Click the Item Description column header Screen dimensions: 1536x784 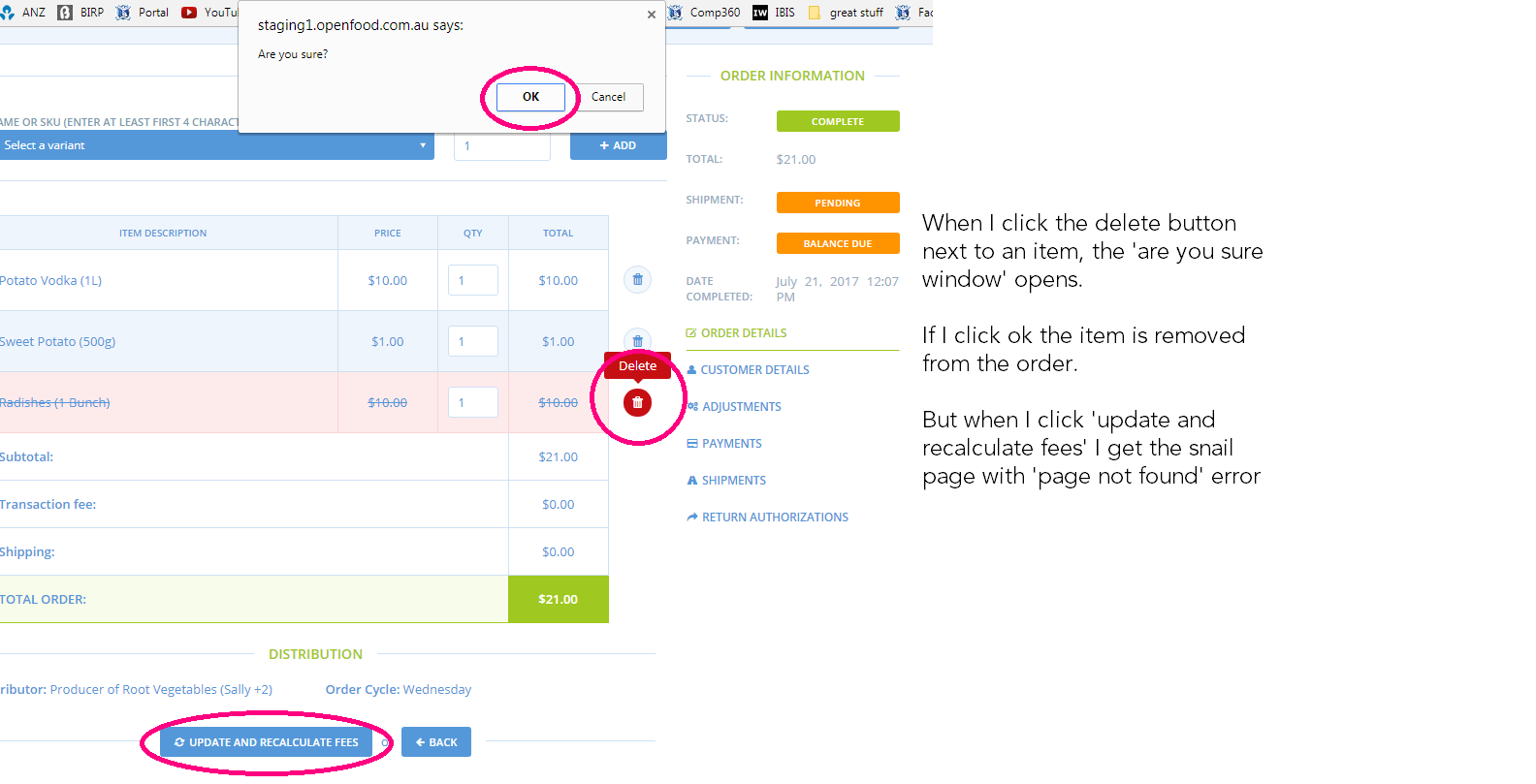pos(163,234)
